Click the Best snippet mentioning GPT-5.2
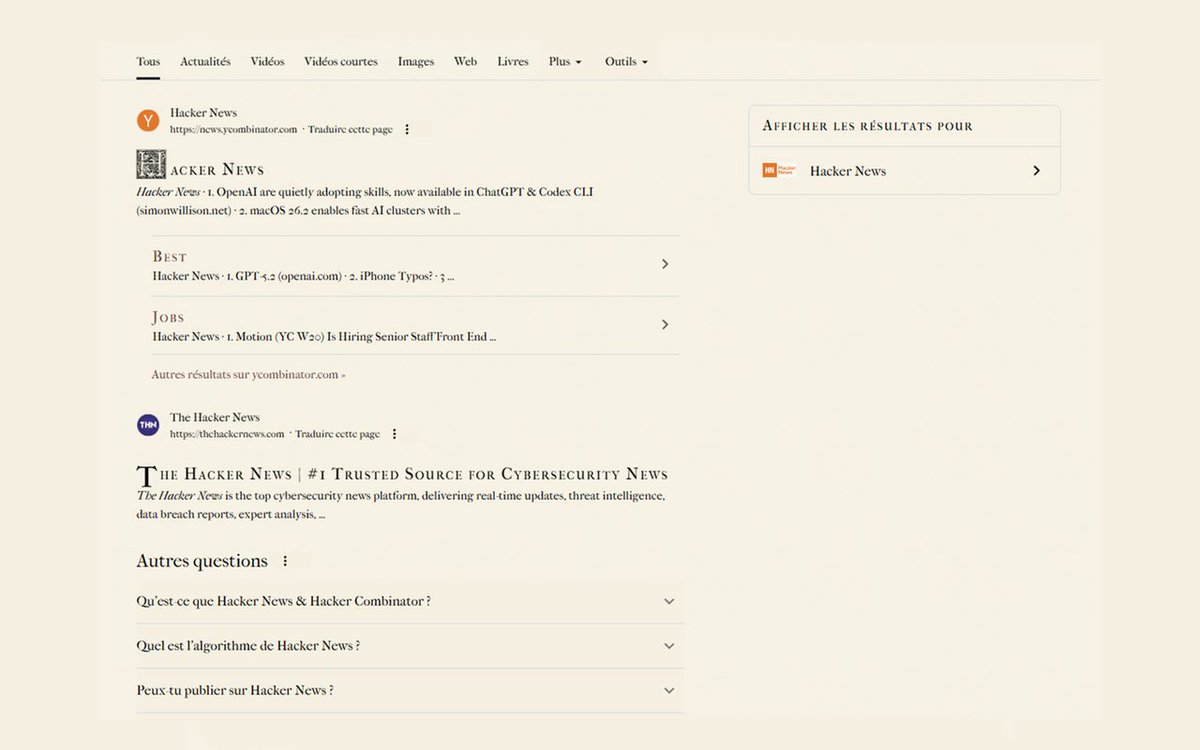Screen dimensions: 1200x750 point(304,276)
